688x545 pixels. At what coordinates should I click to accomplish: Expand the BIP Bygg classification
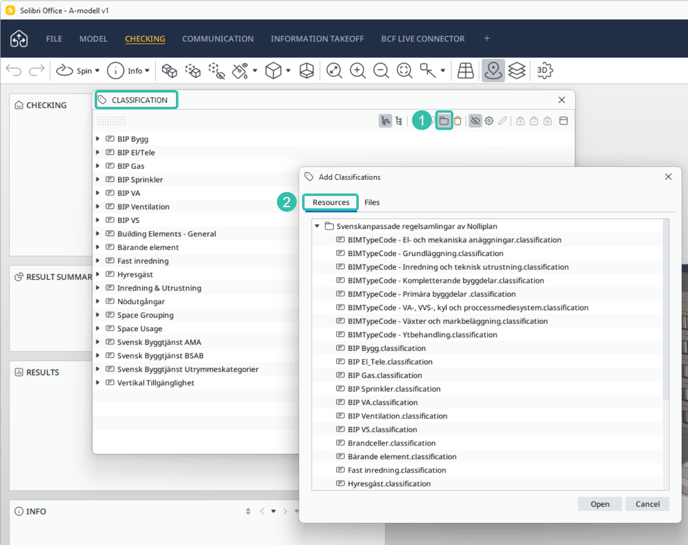(x=97, y=139)
